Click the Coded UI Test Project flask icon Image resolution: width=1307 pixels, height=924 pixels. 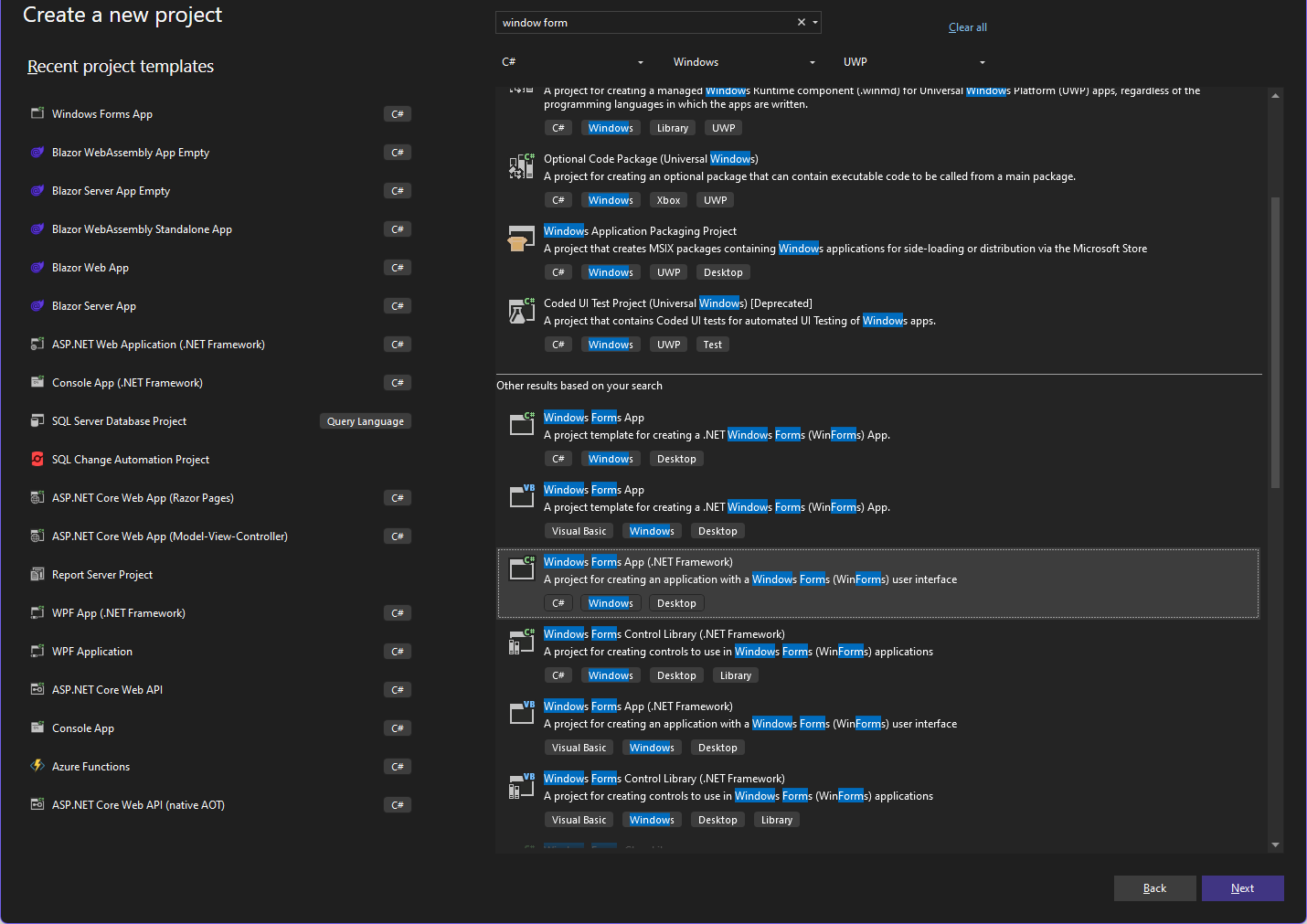[x=522, y=311]
